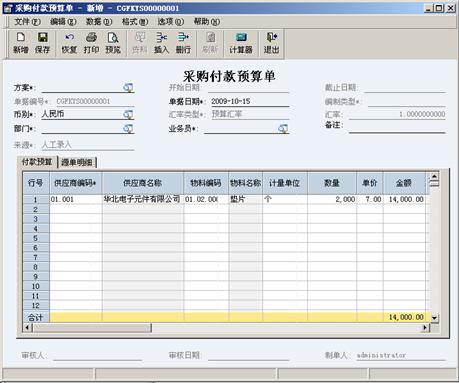Select unit price cell 7.00

click(x=370, y=199)
